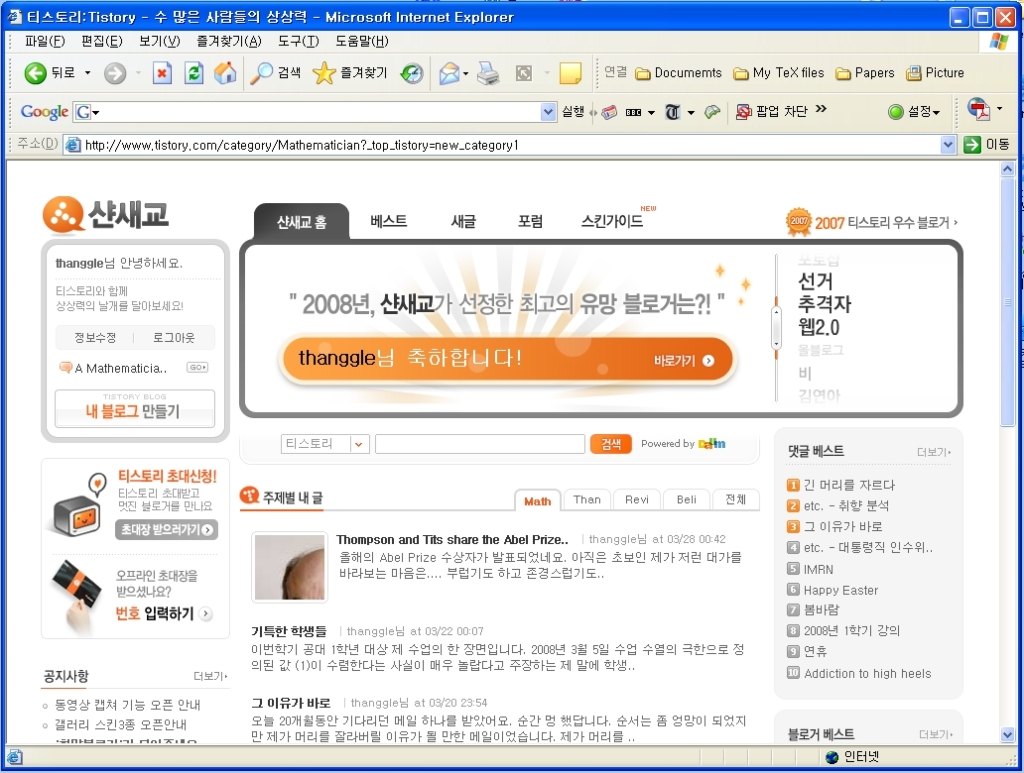Expand the T icon dropdown arrow
Screen dimensions: 1024x773
691,112
